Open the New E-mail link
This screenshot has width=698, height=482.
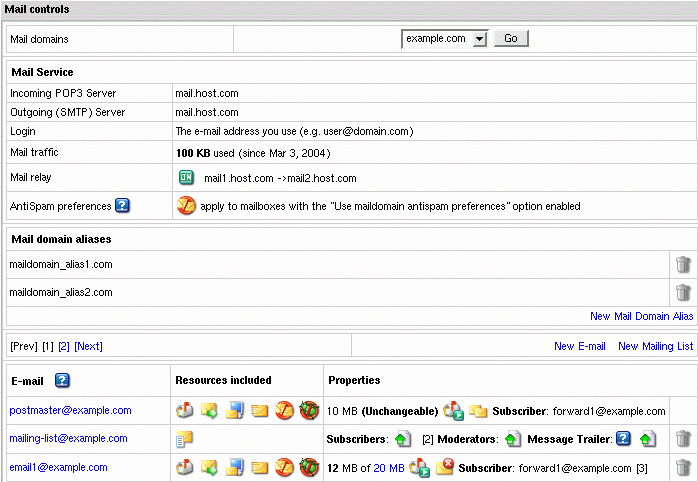580,346
